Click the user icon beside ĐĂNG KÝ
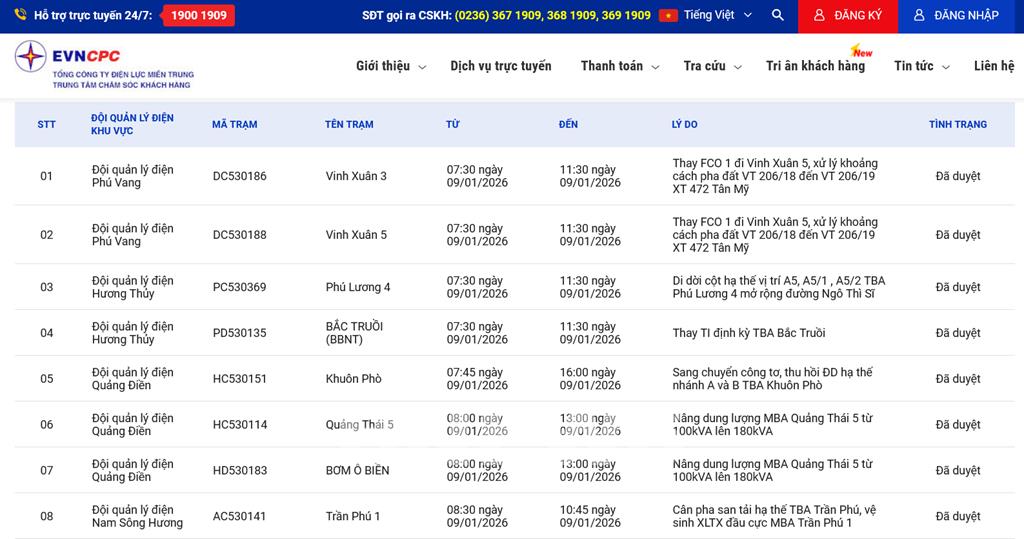 click(x=819, y=16)
